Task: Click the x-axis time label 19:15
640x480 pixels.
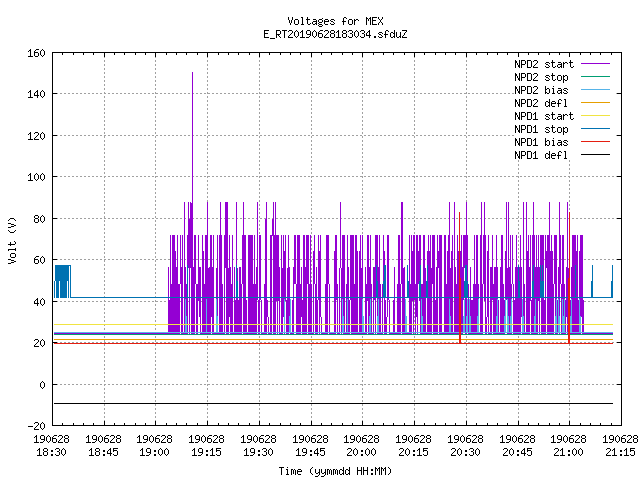Action: [x=207, y=452]
